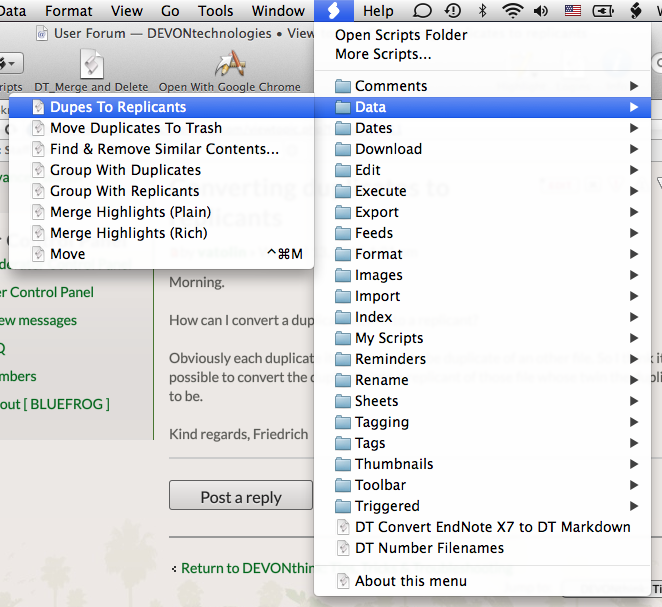The image size is (662, 607).
Task: Open the US flag input source menu
Action: click(x=572, y=11)
